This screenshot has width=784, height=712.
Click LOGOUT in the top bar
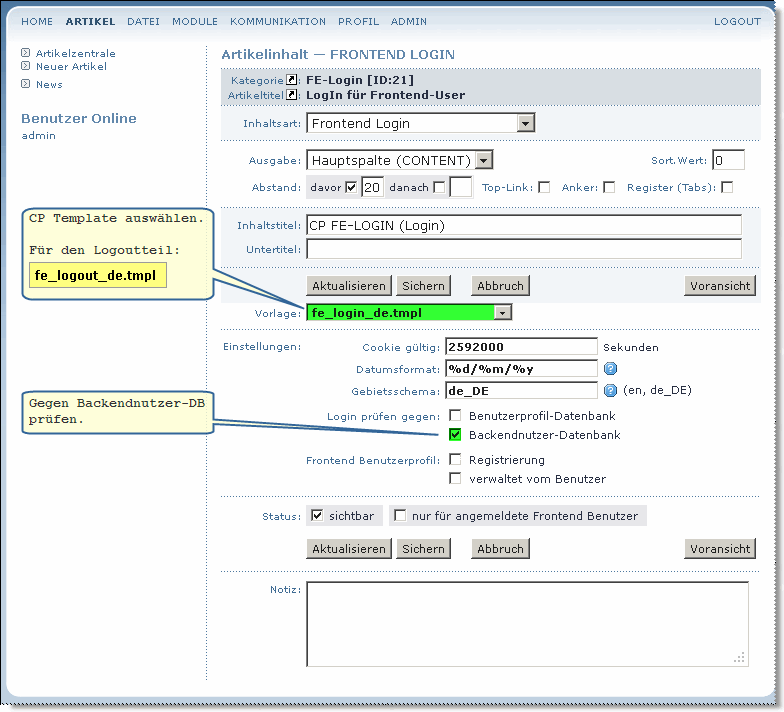(x=737, y=21)
